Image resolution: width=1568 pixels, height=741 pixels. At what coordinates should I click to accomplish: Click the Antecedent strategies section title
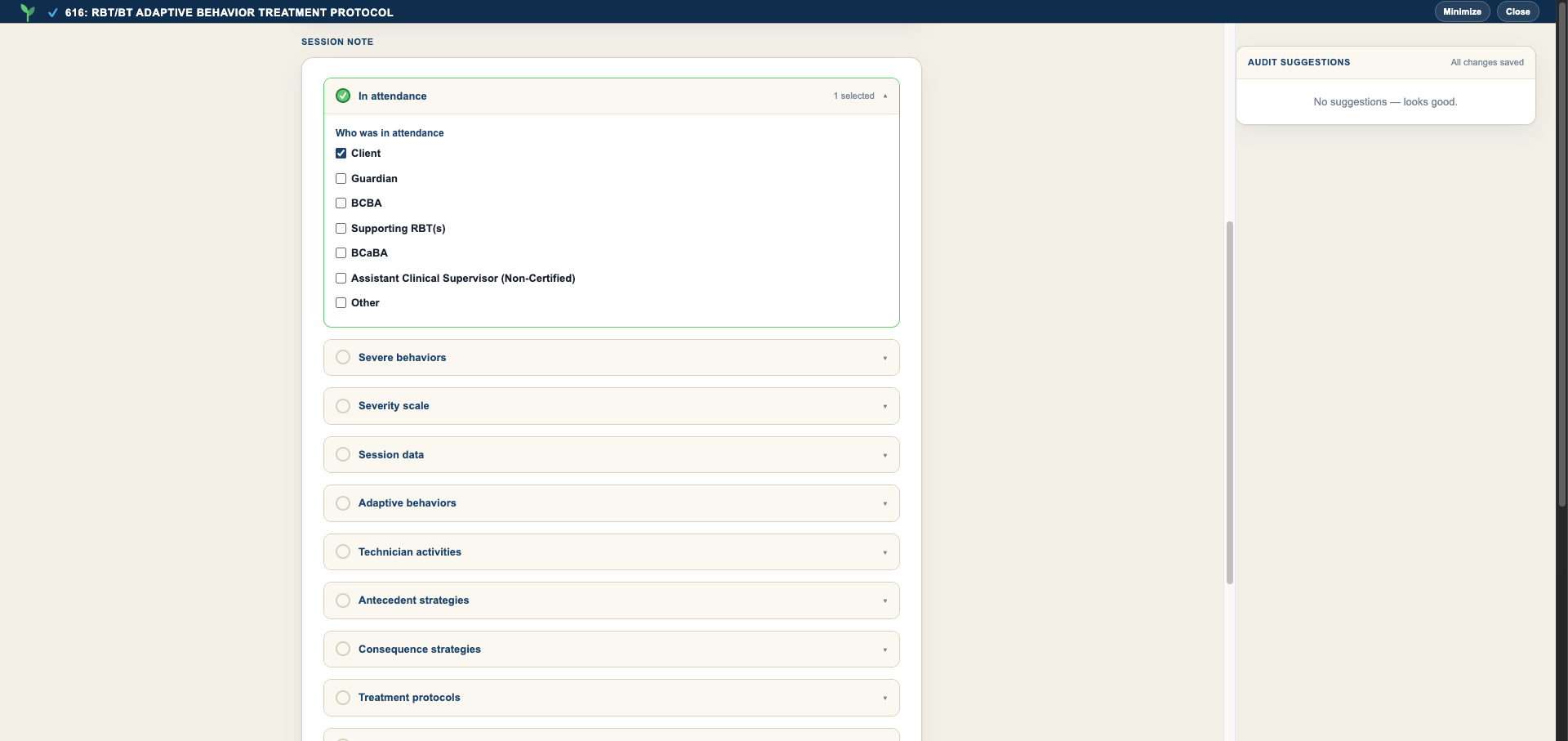[x=413, y=600]
